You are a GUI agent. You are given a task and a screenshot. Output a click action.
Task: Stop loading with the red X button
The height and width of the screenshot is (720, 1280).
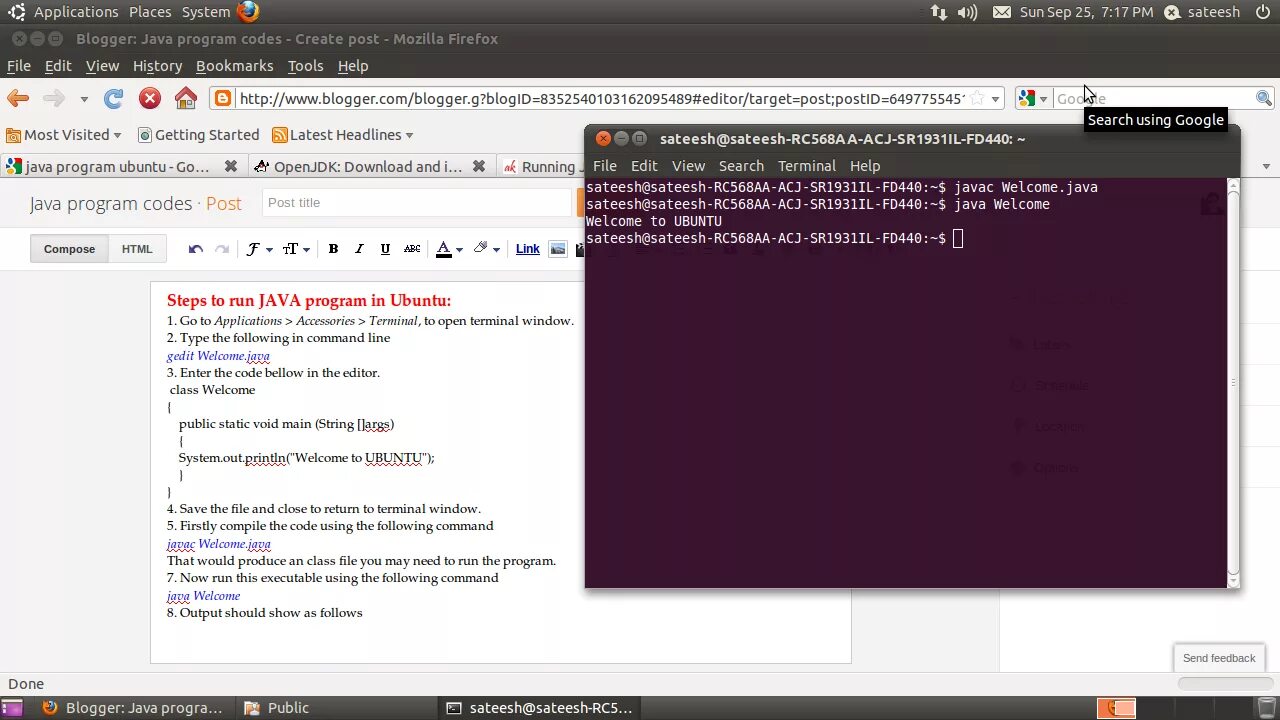pos(150,98)
